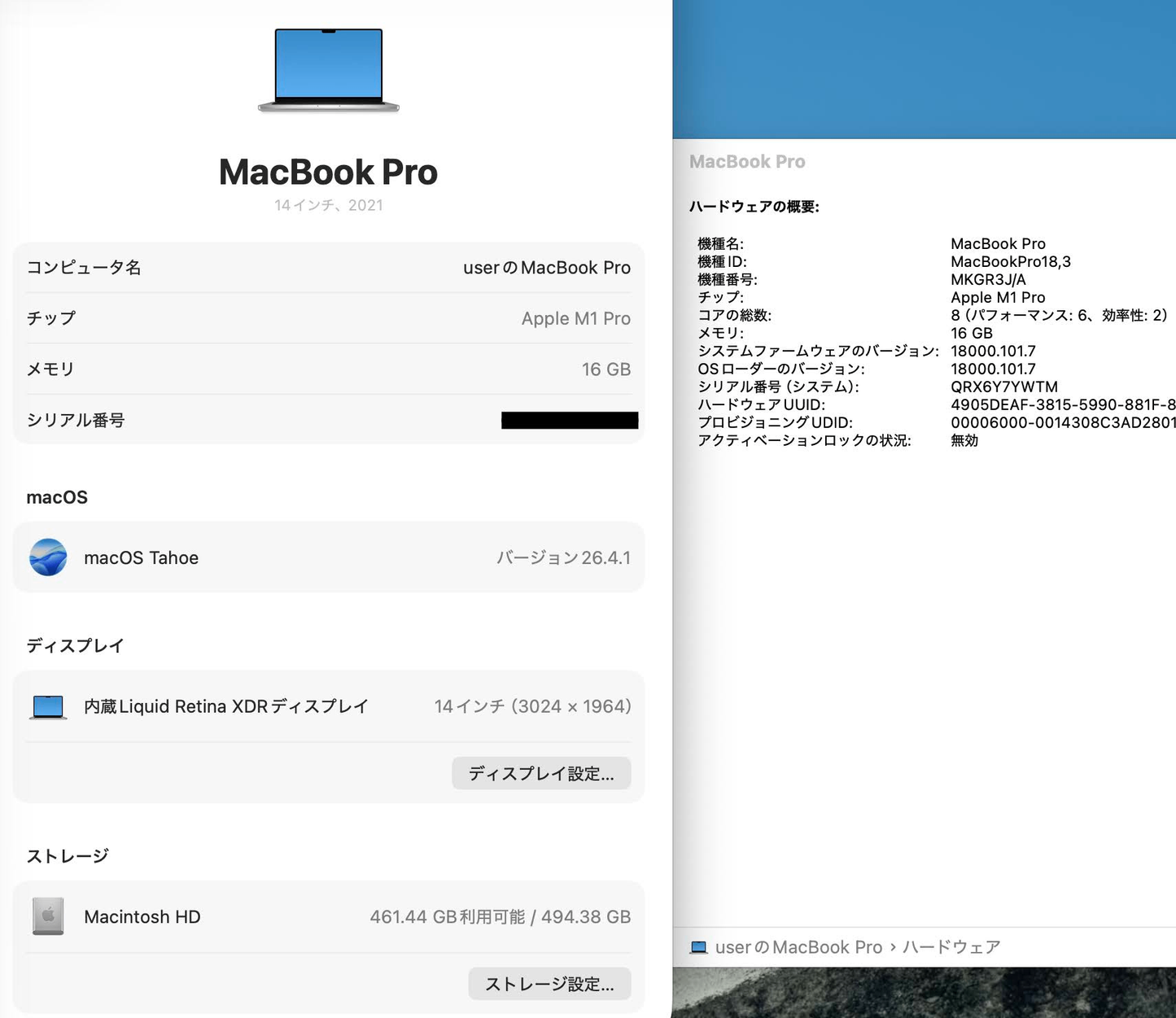Click the 'ストレージ' section heading
This screenshot has width=1176, height=1018.
(68, 856)
